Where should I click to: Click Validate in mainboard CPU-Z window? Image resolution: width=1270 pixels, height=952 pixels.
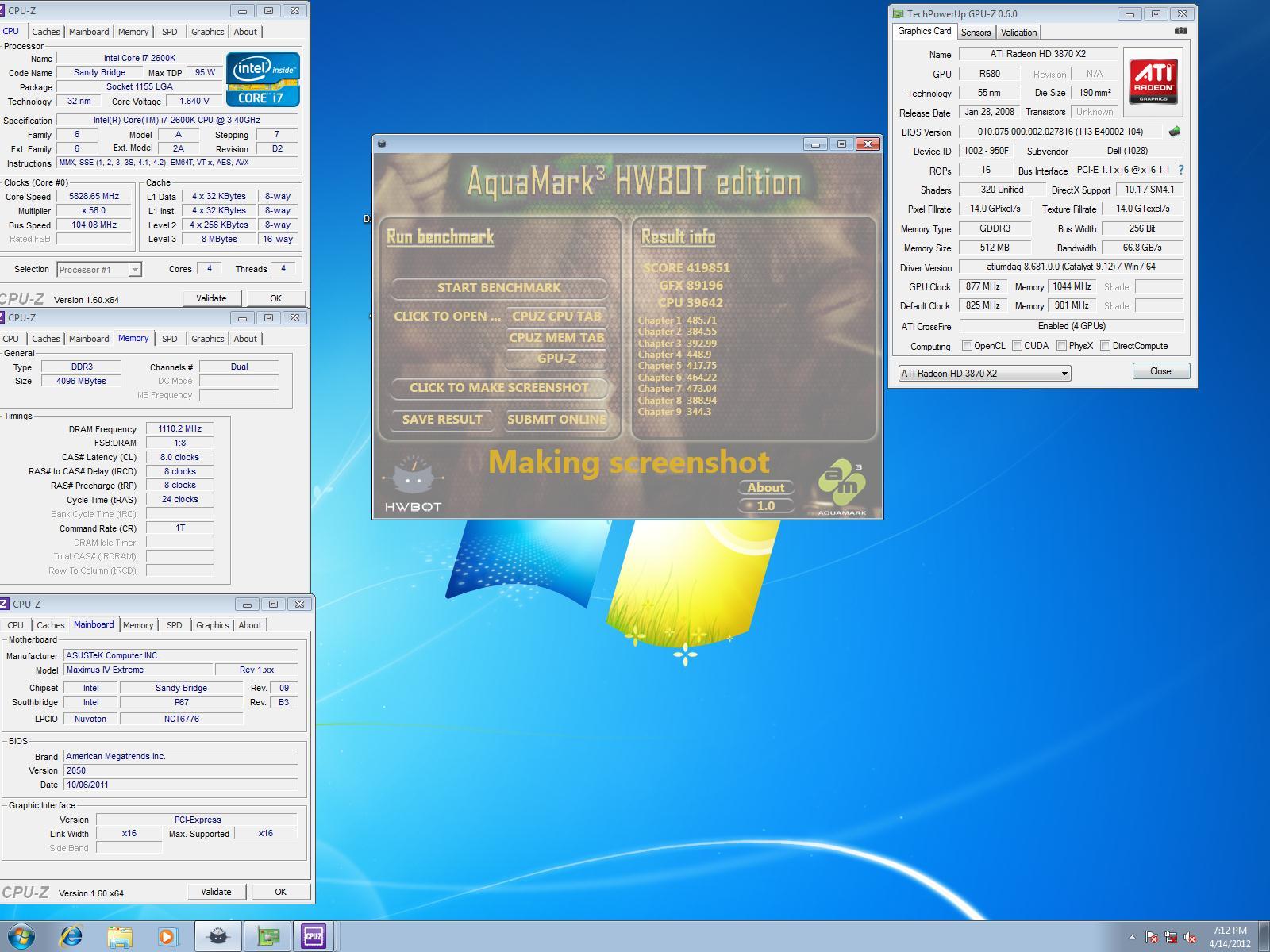coord(216,892)
